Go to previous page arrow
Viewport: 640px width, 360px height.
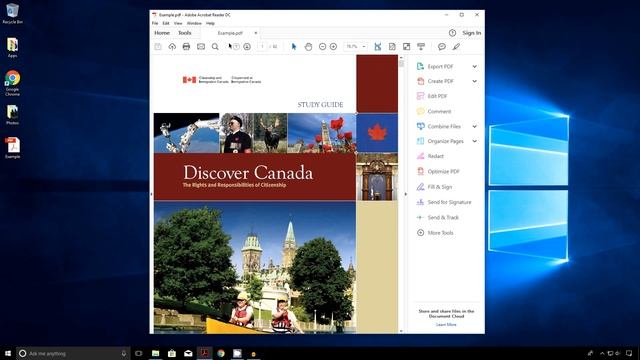click(x=236, y=47)
